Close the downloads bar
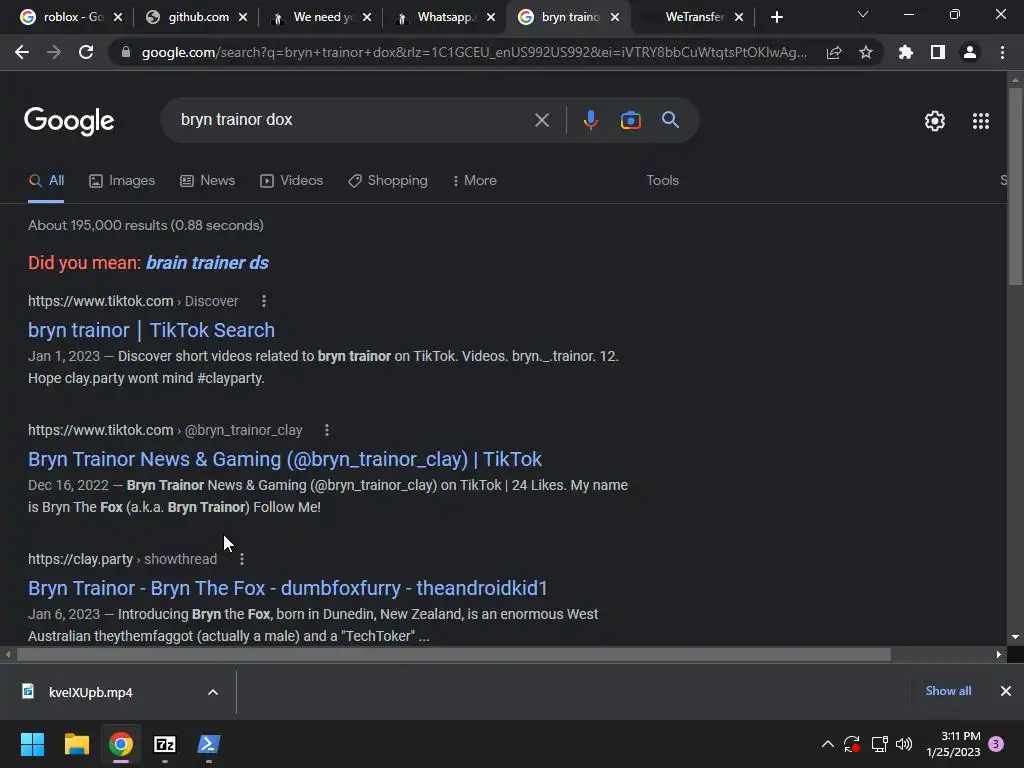The image size is (1024, 768). [1006, 691]
